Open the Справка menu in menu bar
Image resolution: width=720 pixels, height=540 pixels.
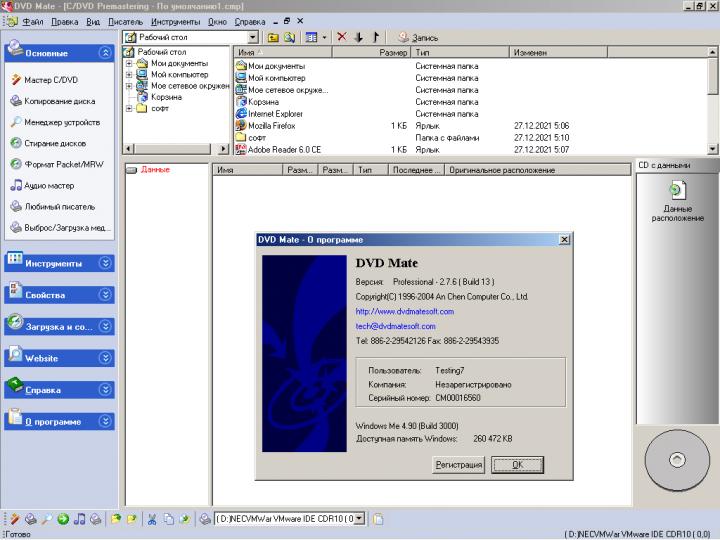point(251,21)
